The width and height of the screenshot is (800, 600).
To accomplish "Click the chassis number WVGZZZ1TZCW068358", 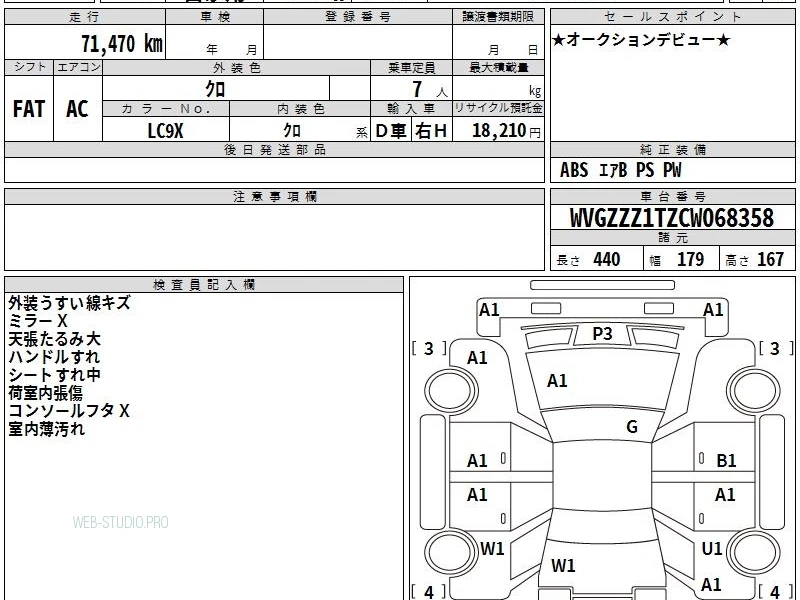I will point(672,218).
